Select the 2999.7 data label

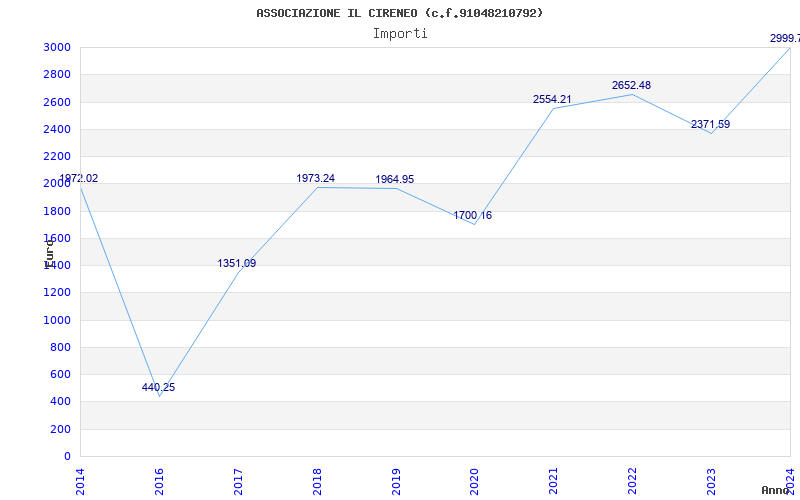click(785, 38)
